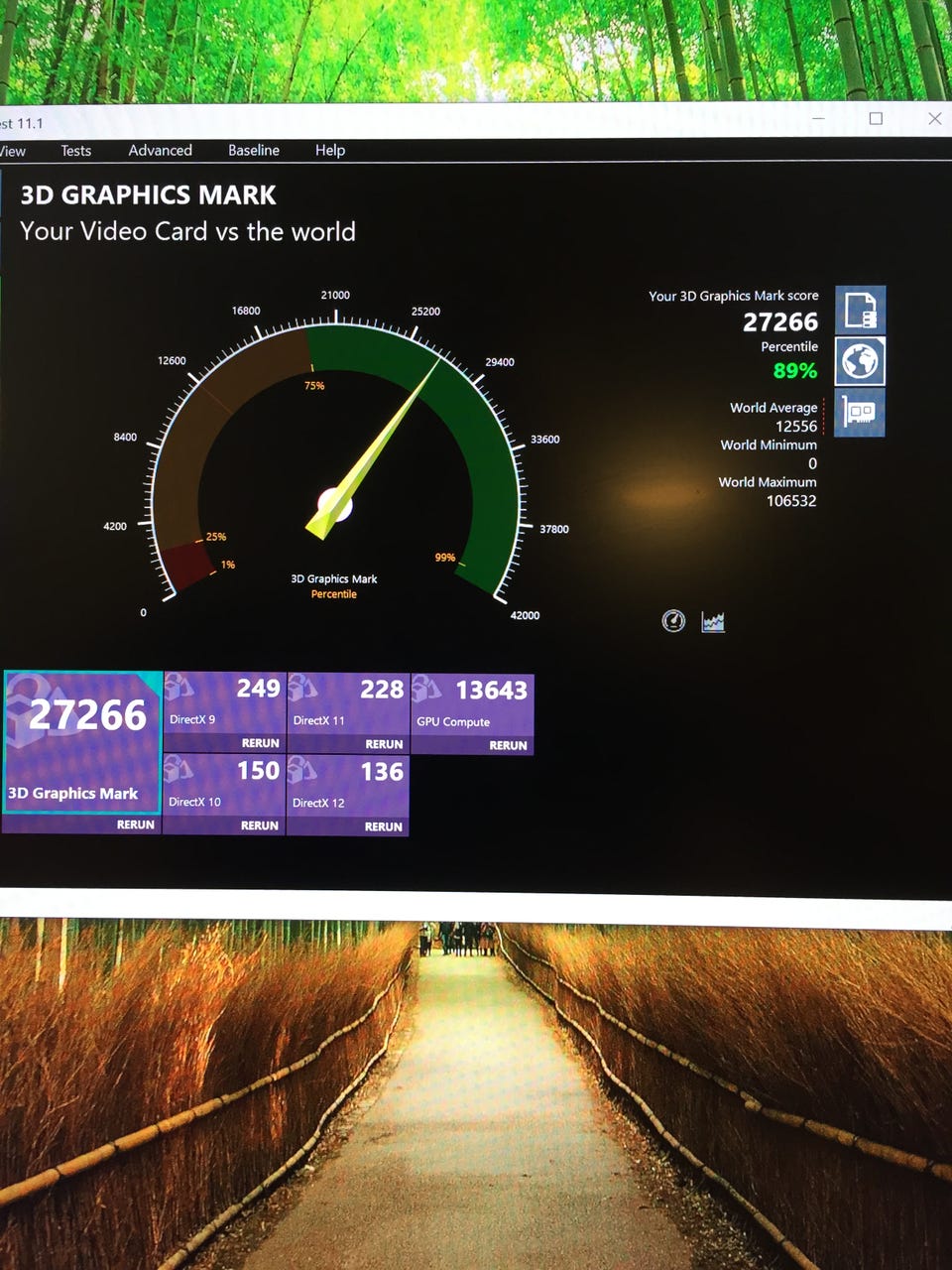Click the globe world comparison icon
The width and height of the screenshot is (952, 1270).
pos(860,361)
